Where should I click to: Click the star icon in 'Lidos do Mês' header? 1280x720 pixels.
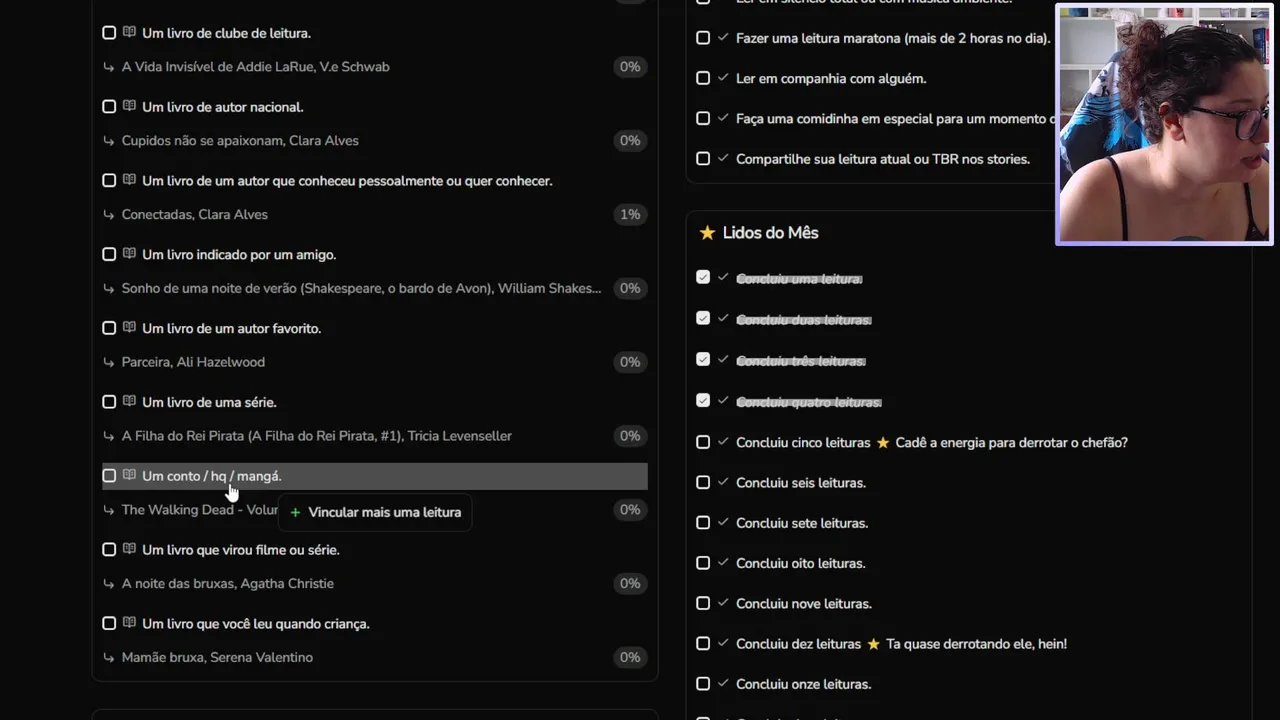point(707,233)
